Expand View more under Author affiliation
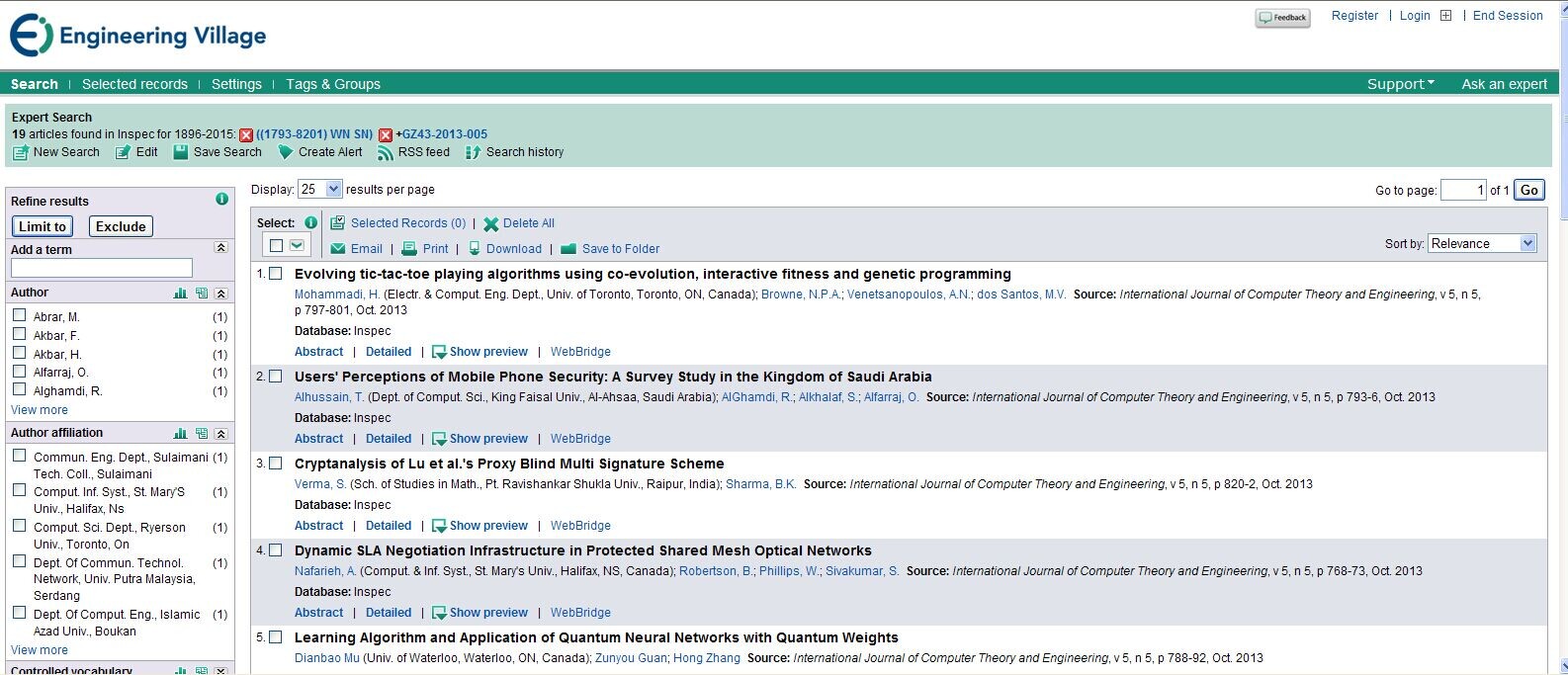 pyautogui.click(x=40, y=650)
